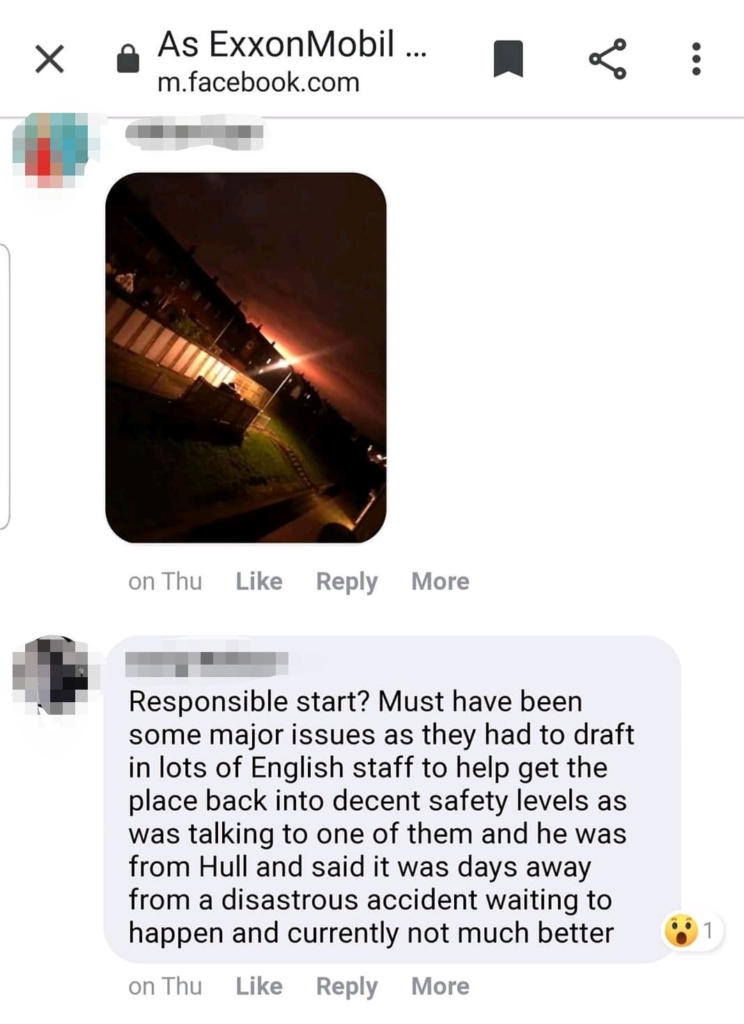744x1024 pixels.
Task: Tap the m.facebook.com URL text
Action: coord(259,83)
